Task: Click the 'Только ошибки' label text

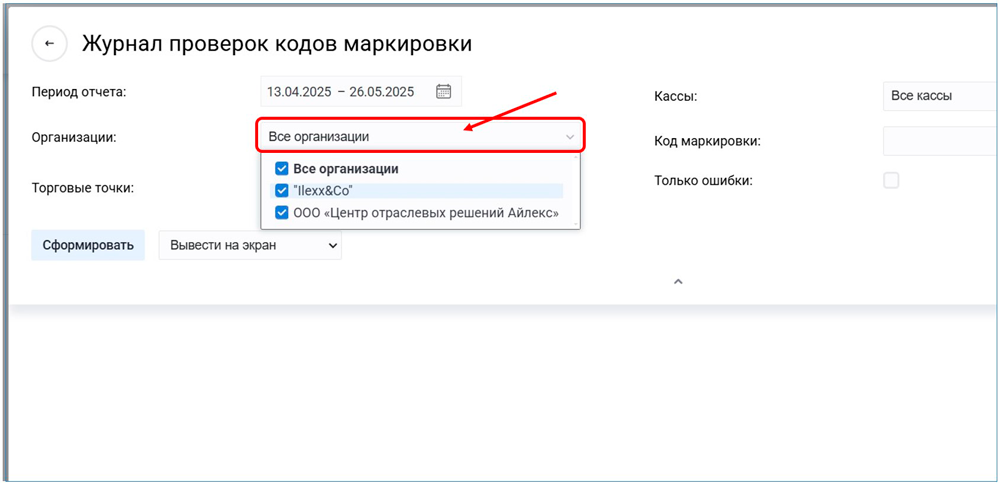Action: tap(703, 181)
